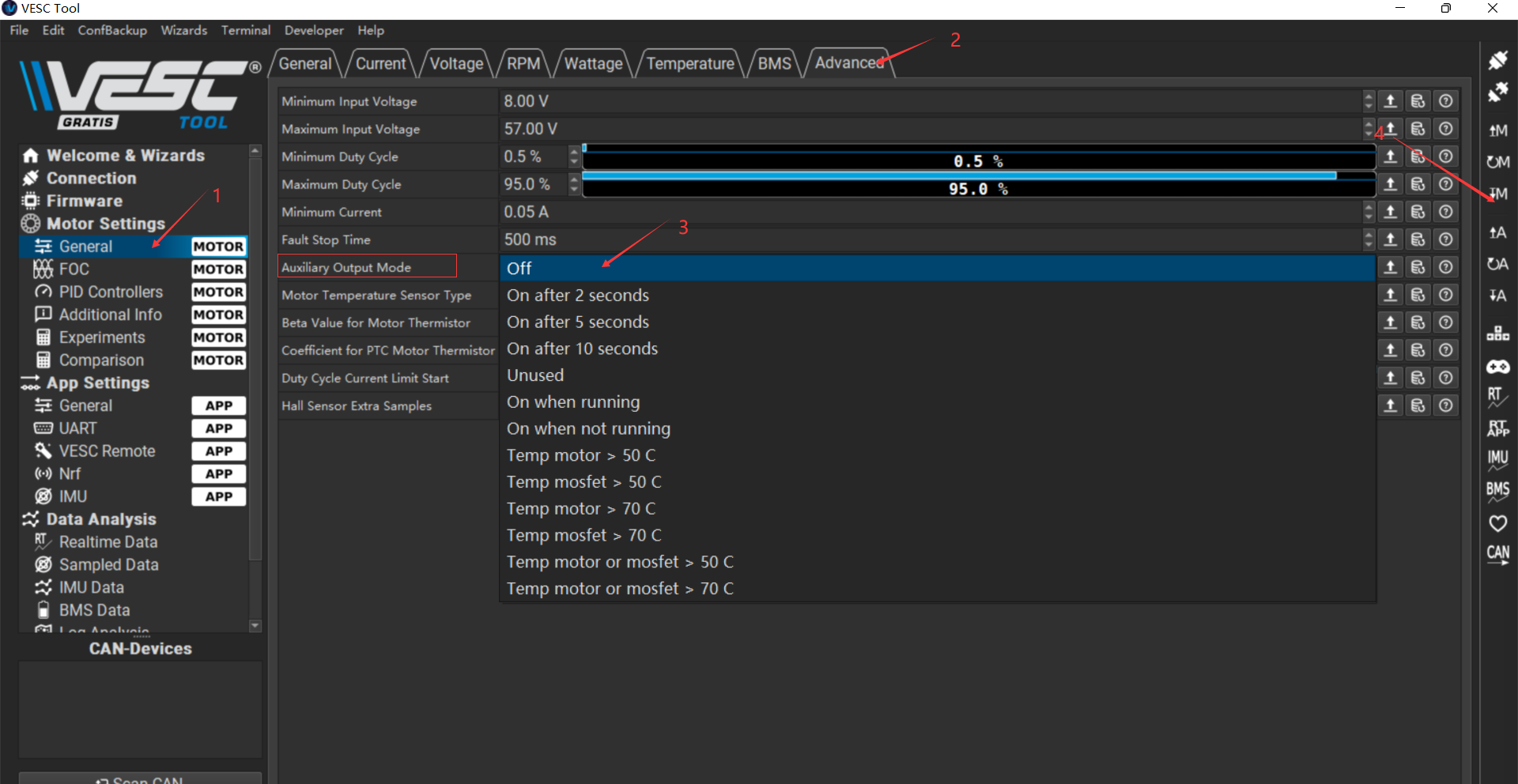
Task: Choose 'Temp motor or mosfet > 70 C'
Action: pyautogui.click(x=938, y=589)
